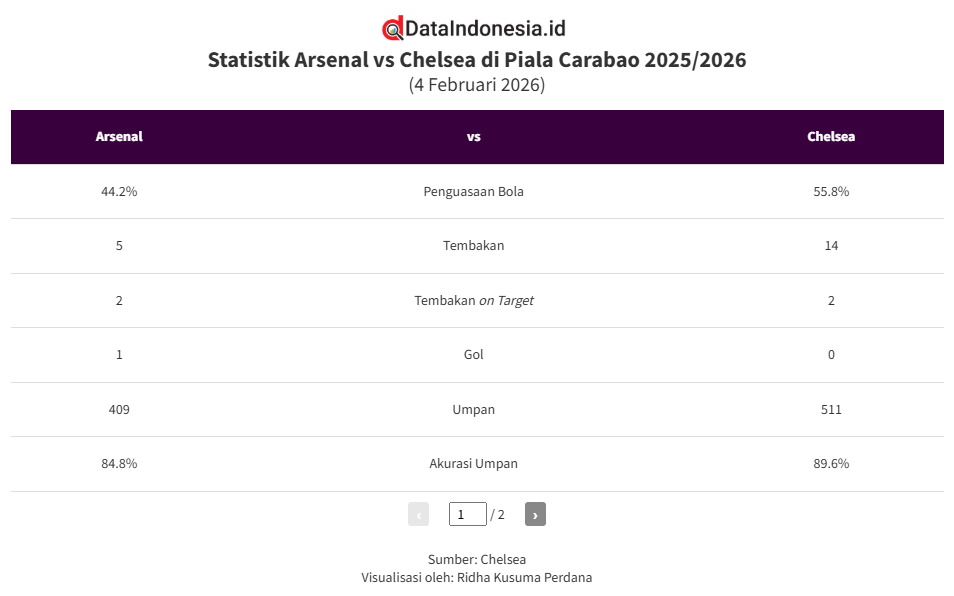Click the light chevron on the left pager
The image size is (954, 596).
(x=419, y=513)
